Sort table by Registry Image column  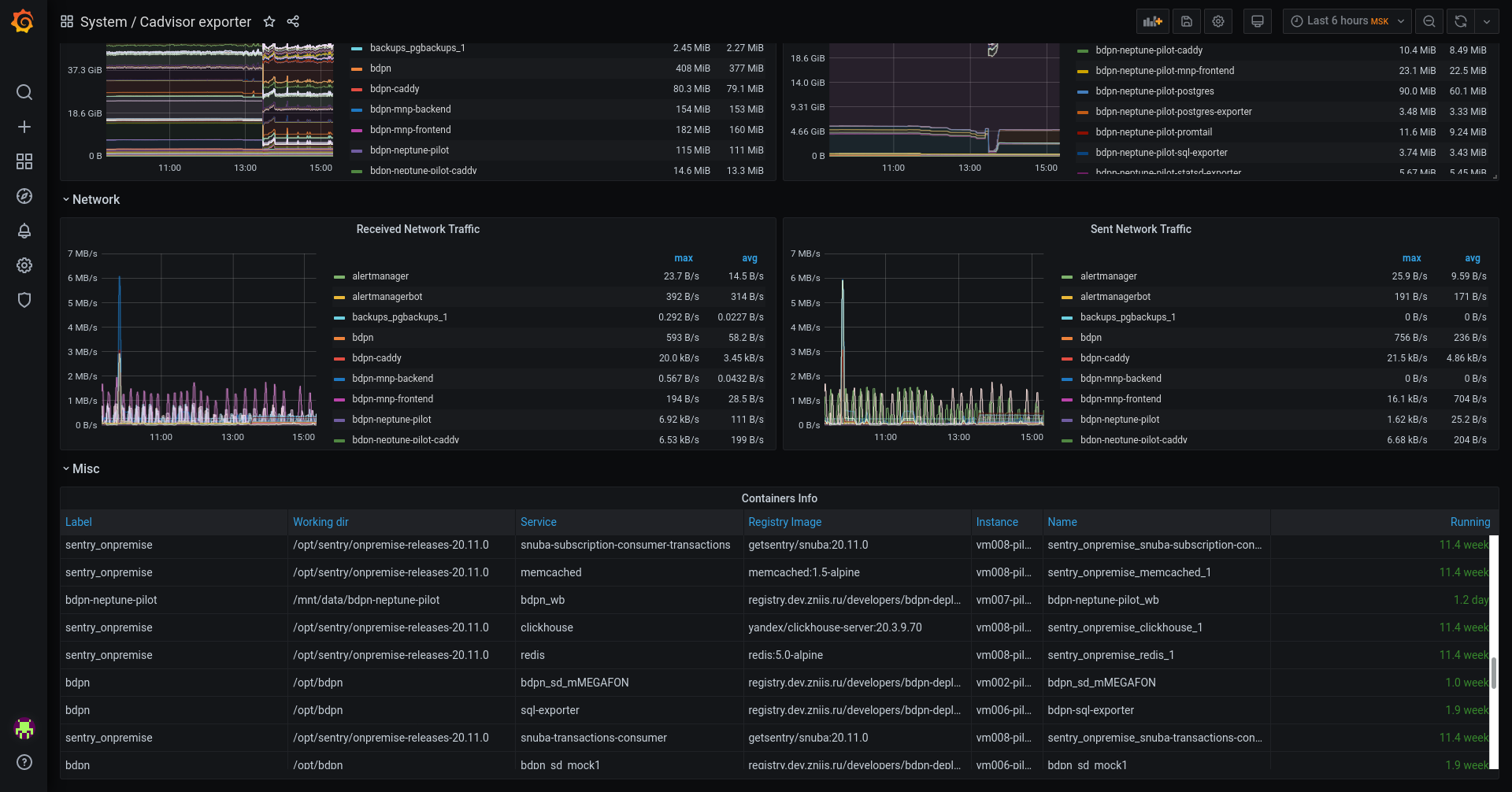pyautogui.click(x=784, y=522)
